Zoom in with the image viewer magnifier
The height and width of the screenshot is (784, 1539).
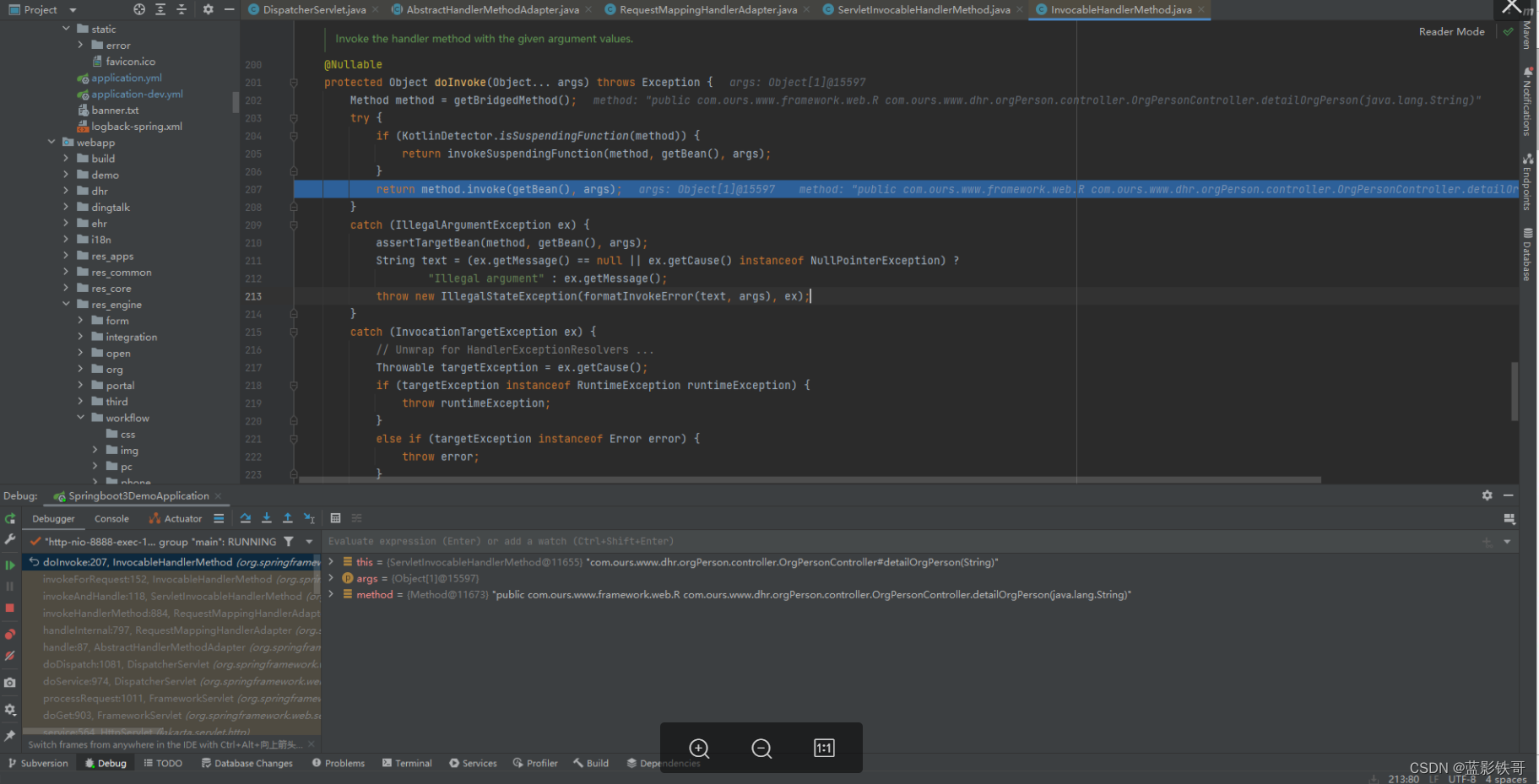pos(699,748)
